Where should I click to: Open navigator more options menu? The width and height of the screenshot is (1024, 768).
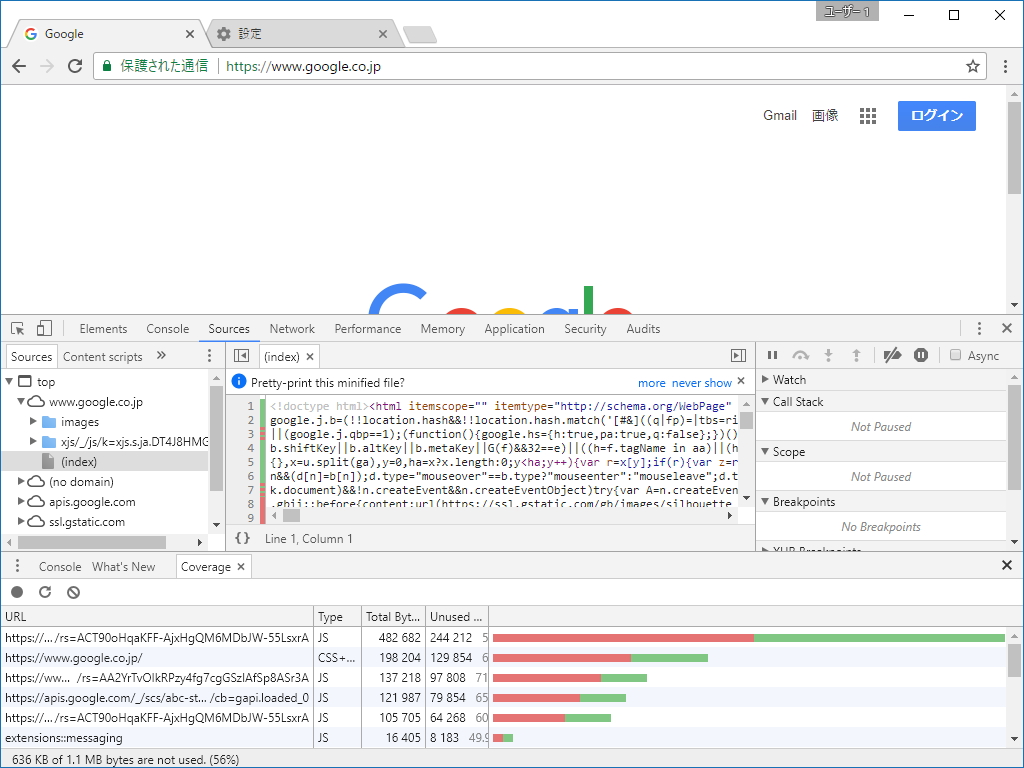[209, 356]
